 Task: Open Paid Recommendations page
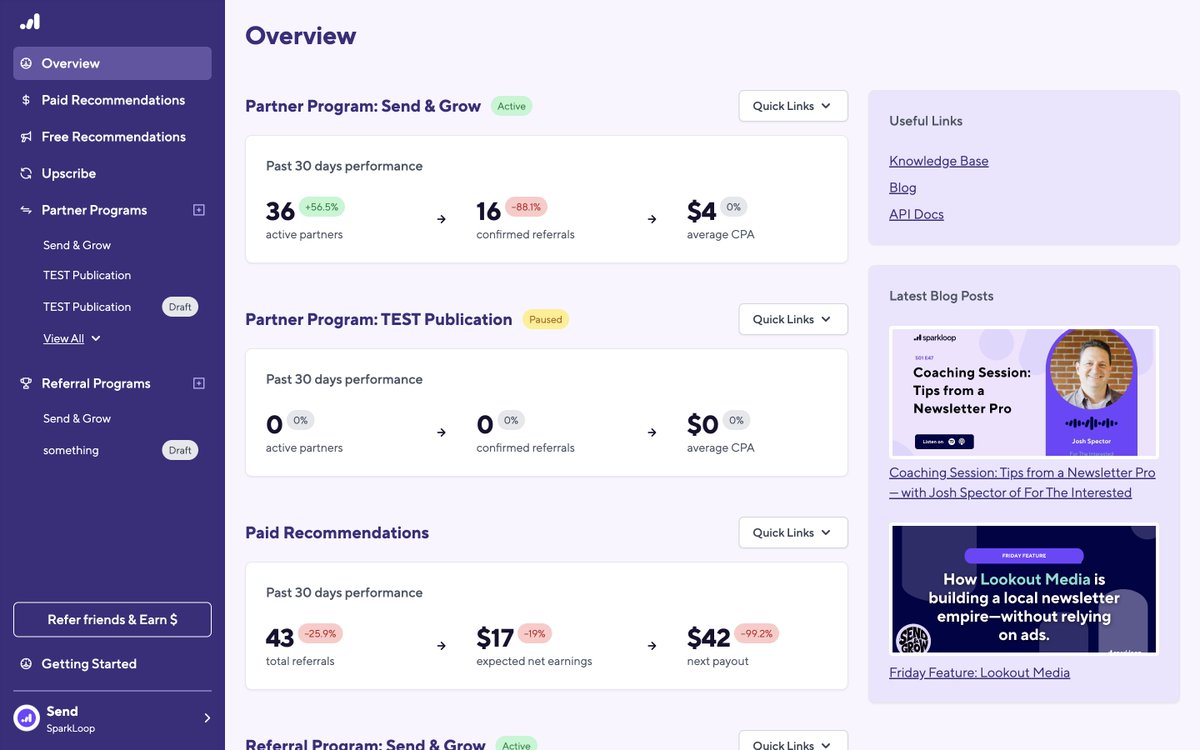(x=112, y=100)
